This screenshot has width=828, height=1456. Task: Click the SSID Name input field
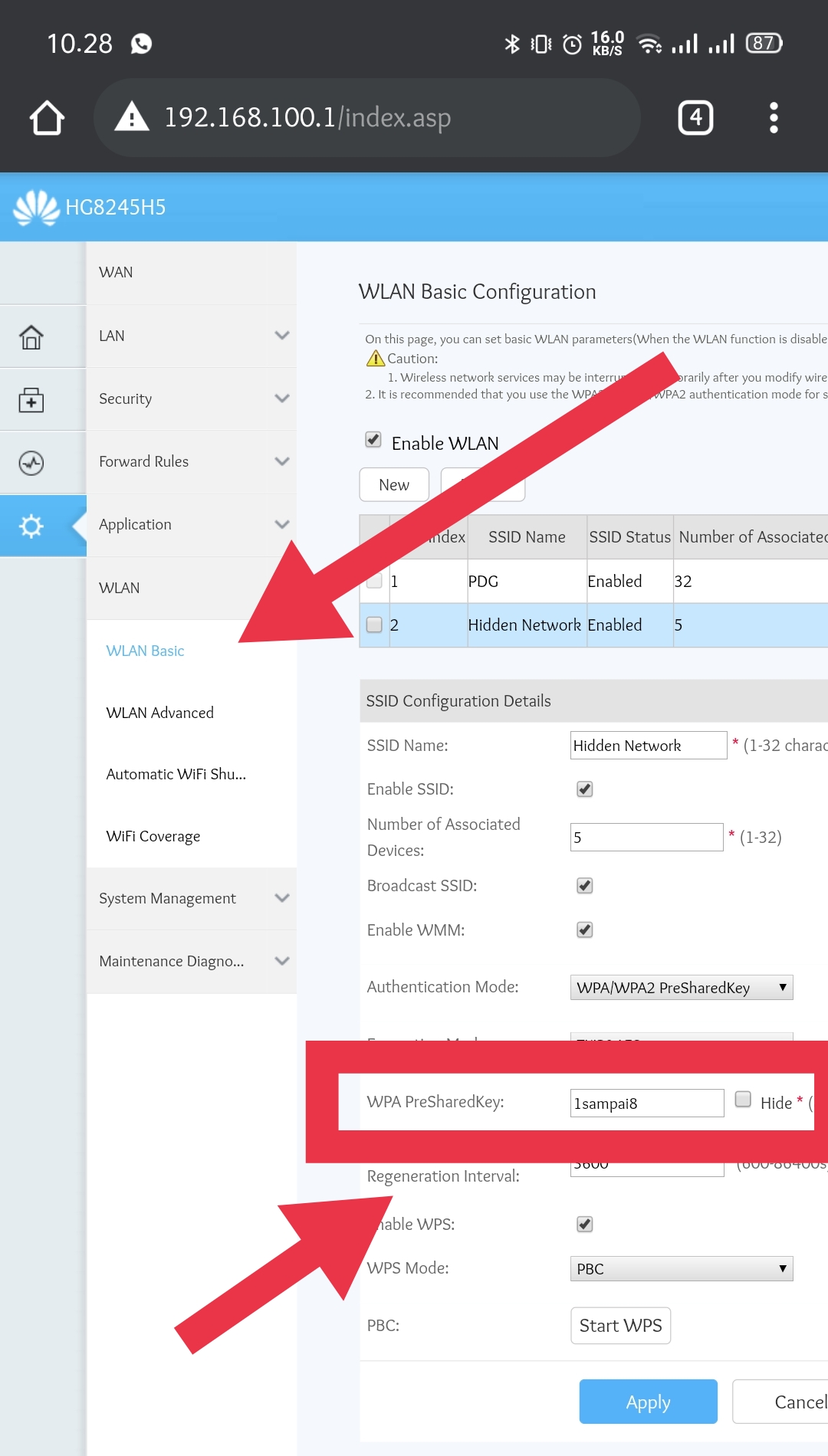[x=649, y=746]
